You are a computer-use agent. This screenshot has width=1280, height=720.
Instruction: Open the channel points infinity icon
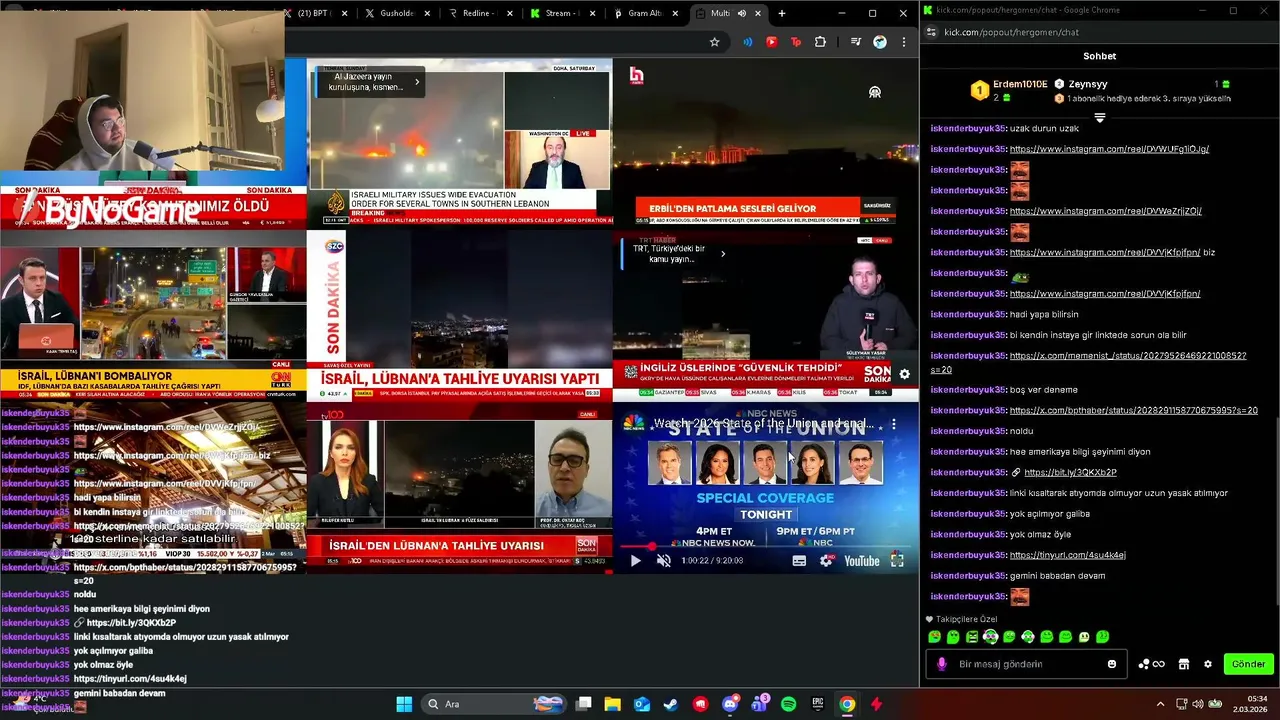click(x=1152, y=664)
